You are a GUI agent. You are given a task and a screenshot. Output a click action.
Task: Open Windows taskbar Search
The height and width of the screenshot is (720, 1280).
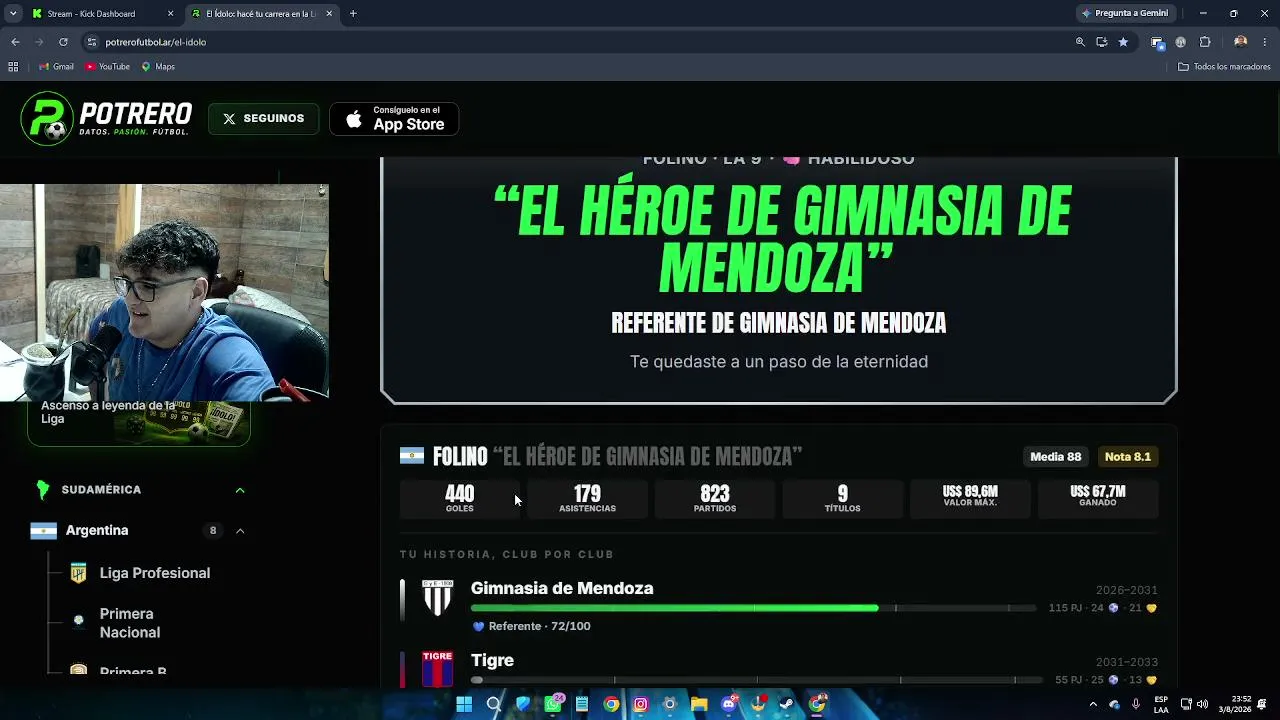click(494, 704)
